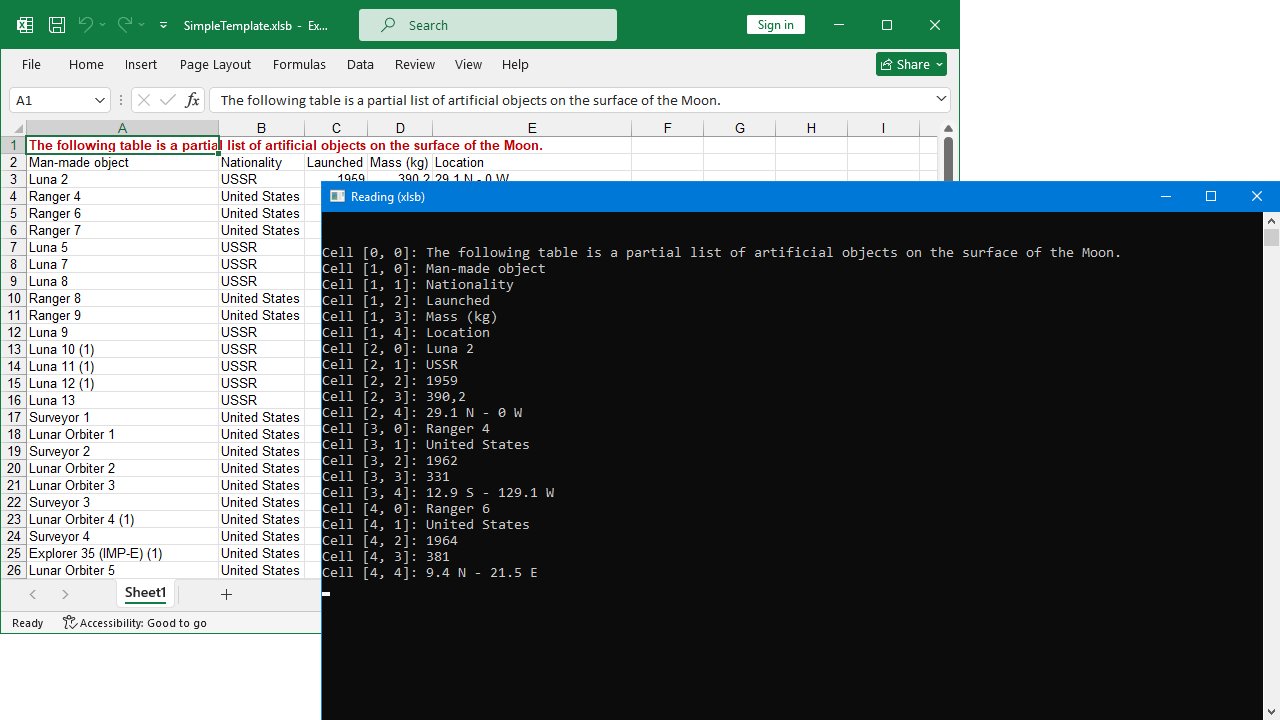Open Customize Quick Access Toolbar dropdown

[x=163, y=25]
